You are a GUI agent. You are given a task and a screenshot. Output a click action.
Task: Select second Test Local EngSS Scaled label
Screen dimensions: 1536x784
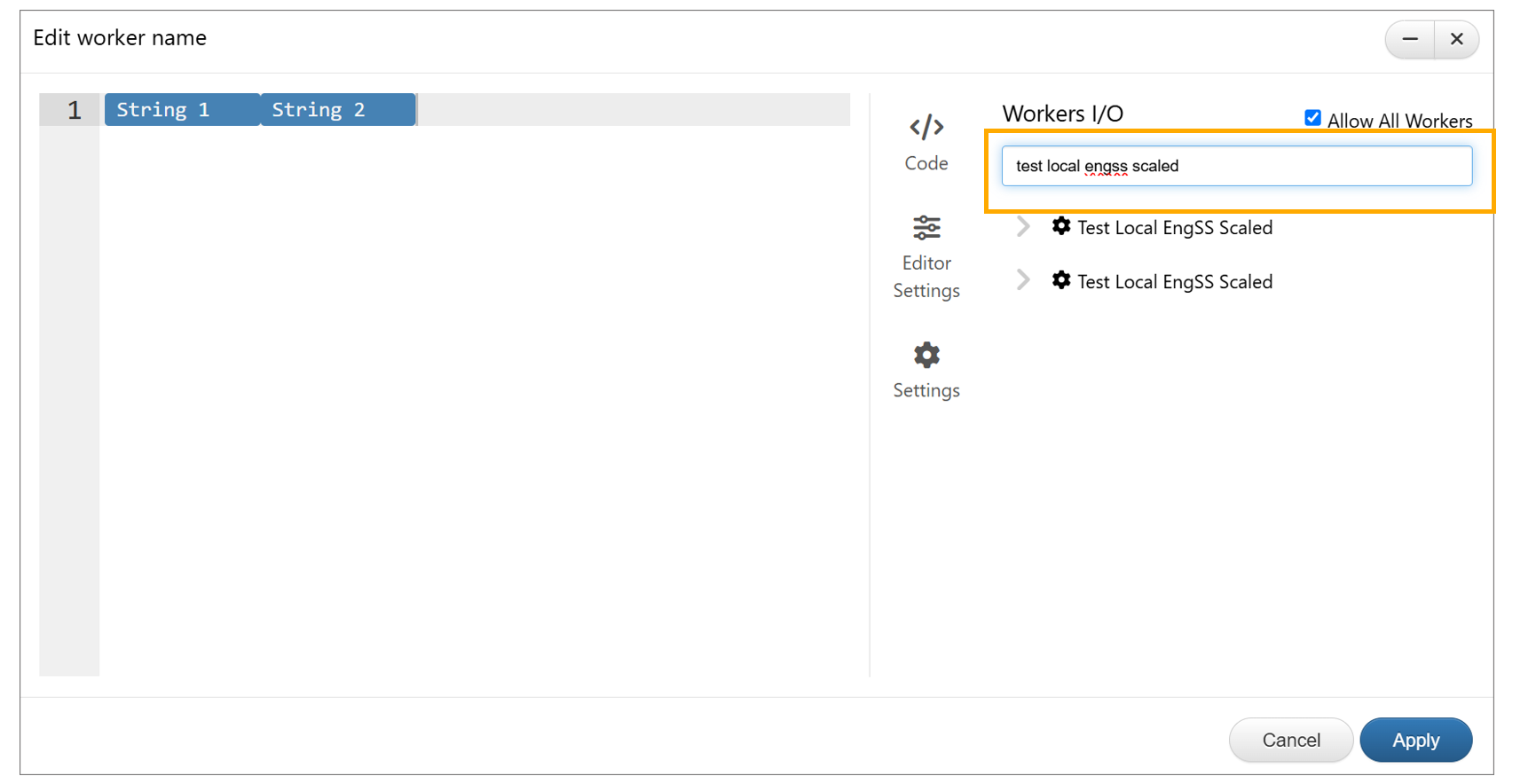[x=1174, y=282]
